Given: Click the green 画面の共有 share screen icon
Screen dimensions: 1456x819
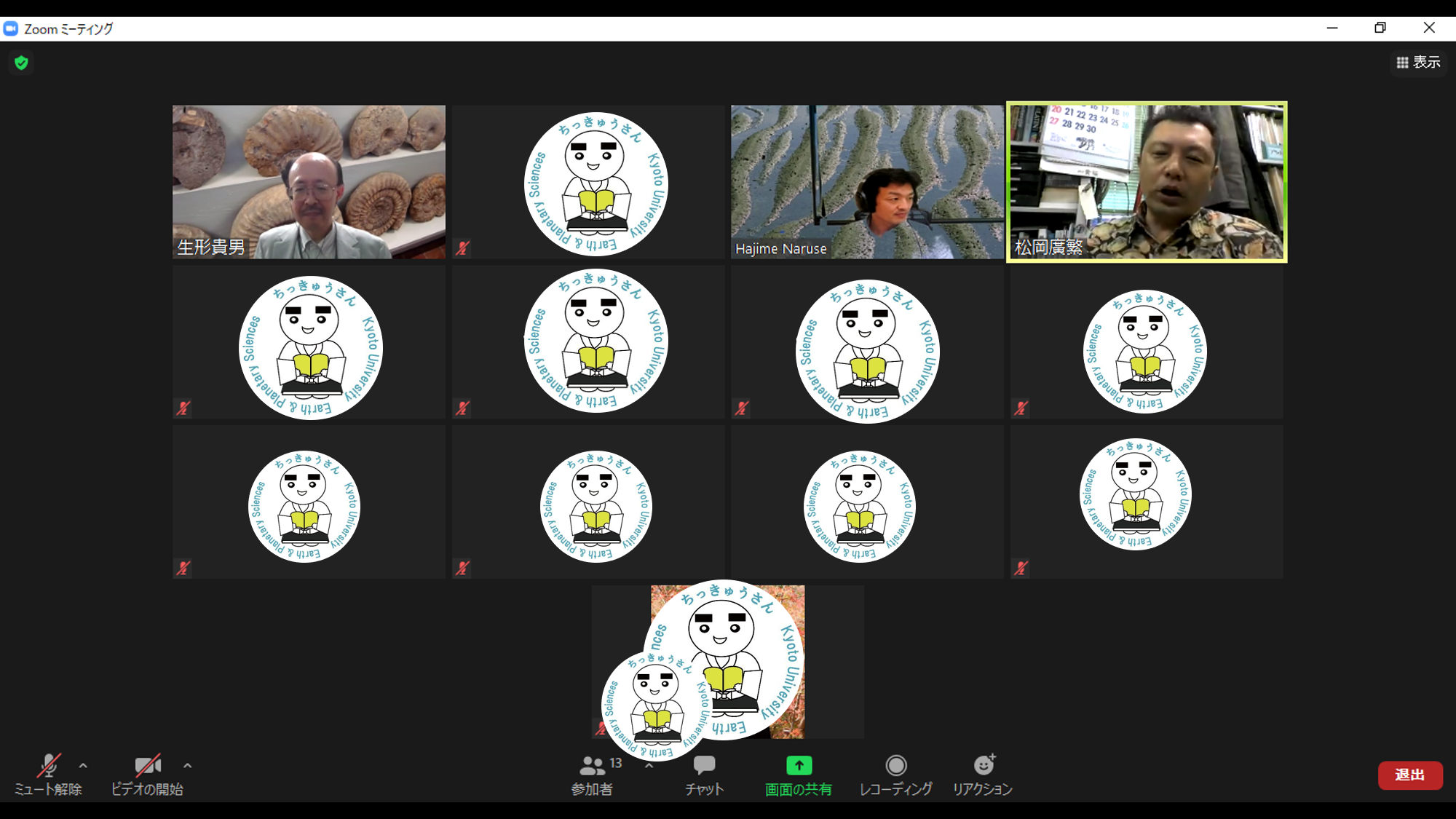Looking at the screenshot, I should click(x=799, y=765).
